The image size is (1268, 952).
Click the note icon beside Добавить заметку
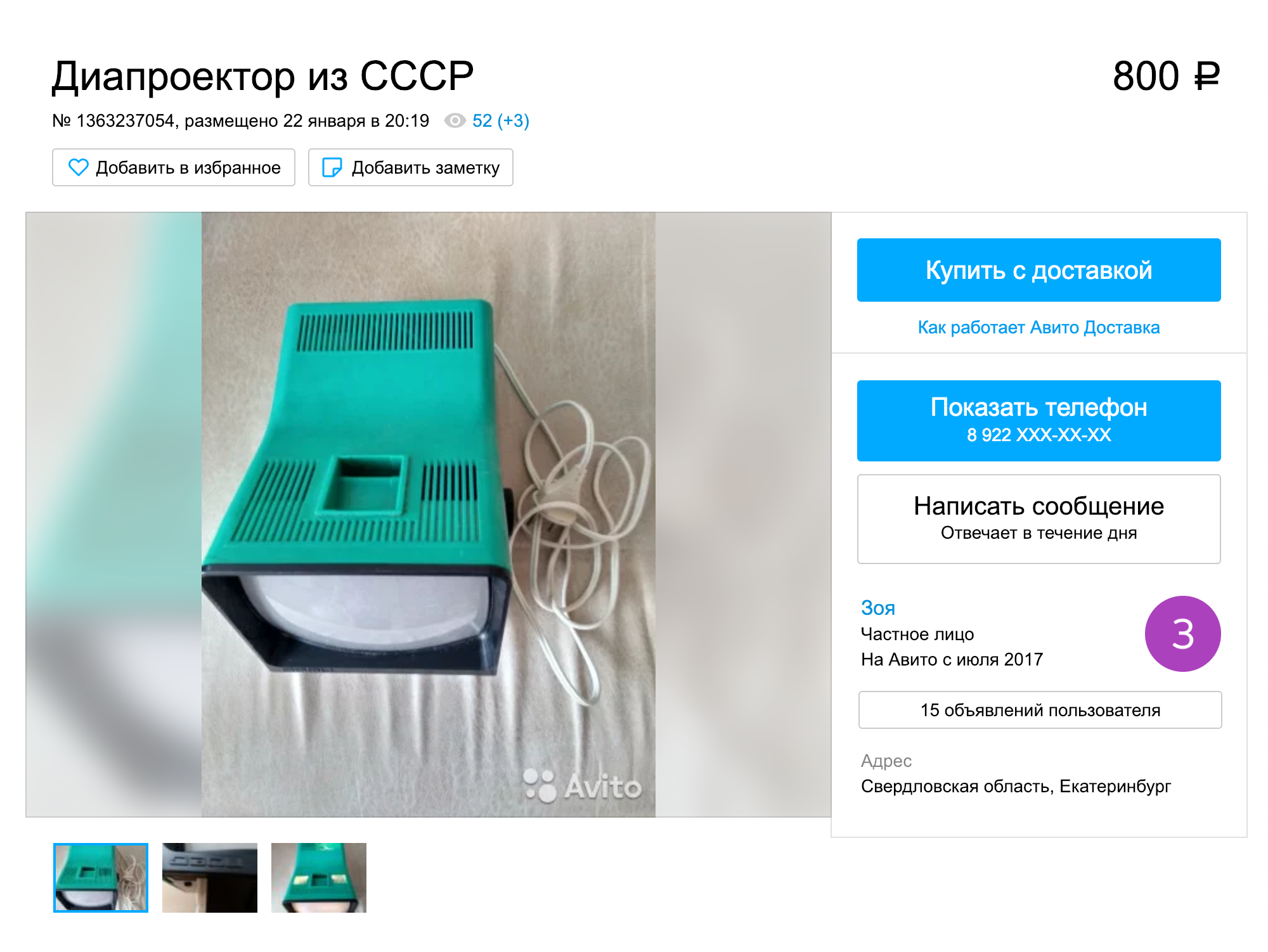pos(332,167)
